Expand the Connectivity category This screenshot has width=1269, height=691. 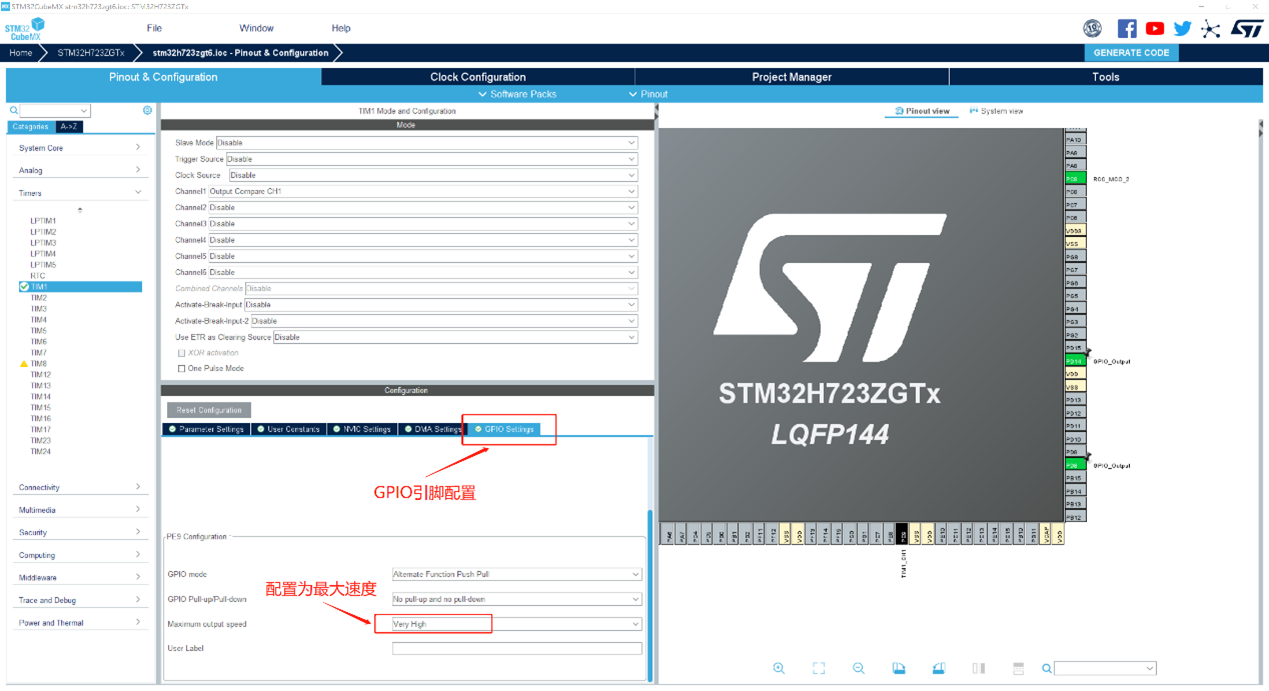[79, 487]
